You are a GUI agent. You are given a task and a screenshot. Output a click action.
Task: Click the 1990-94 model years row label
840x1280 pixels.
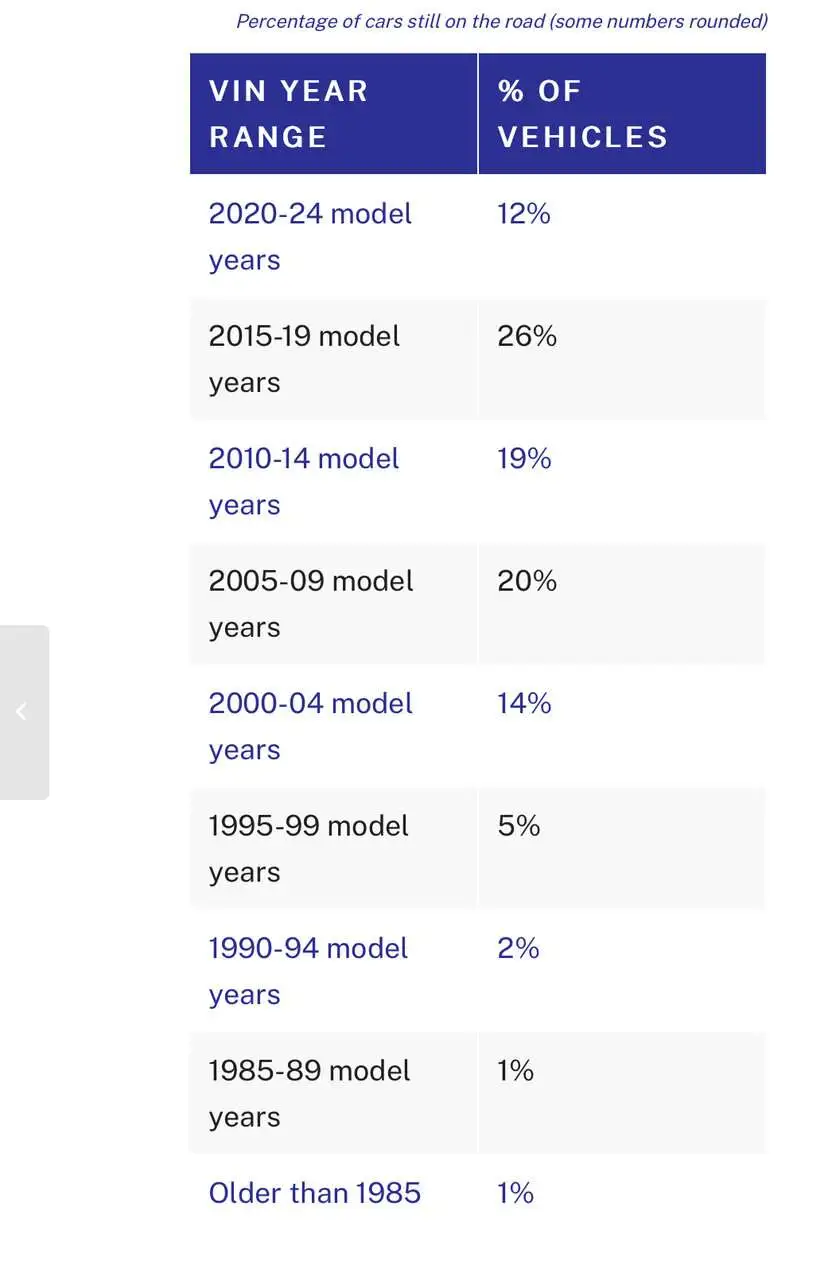tap(308, 971)
